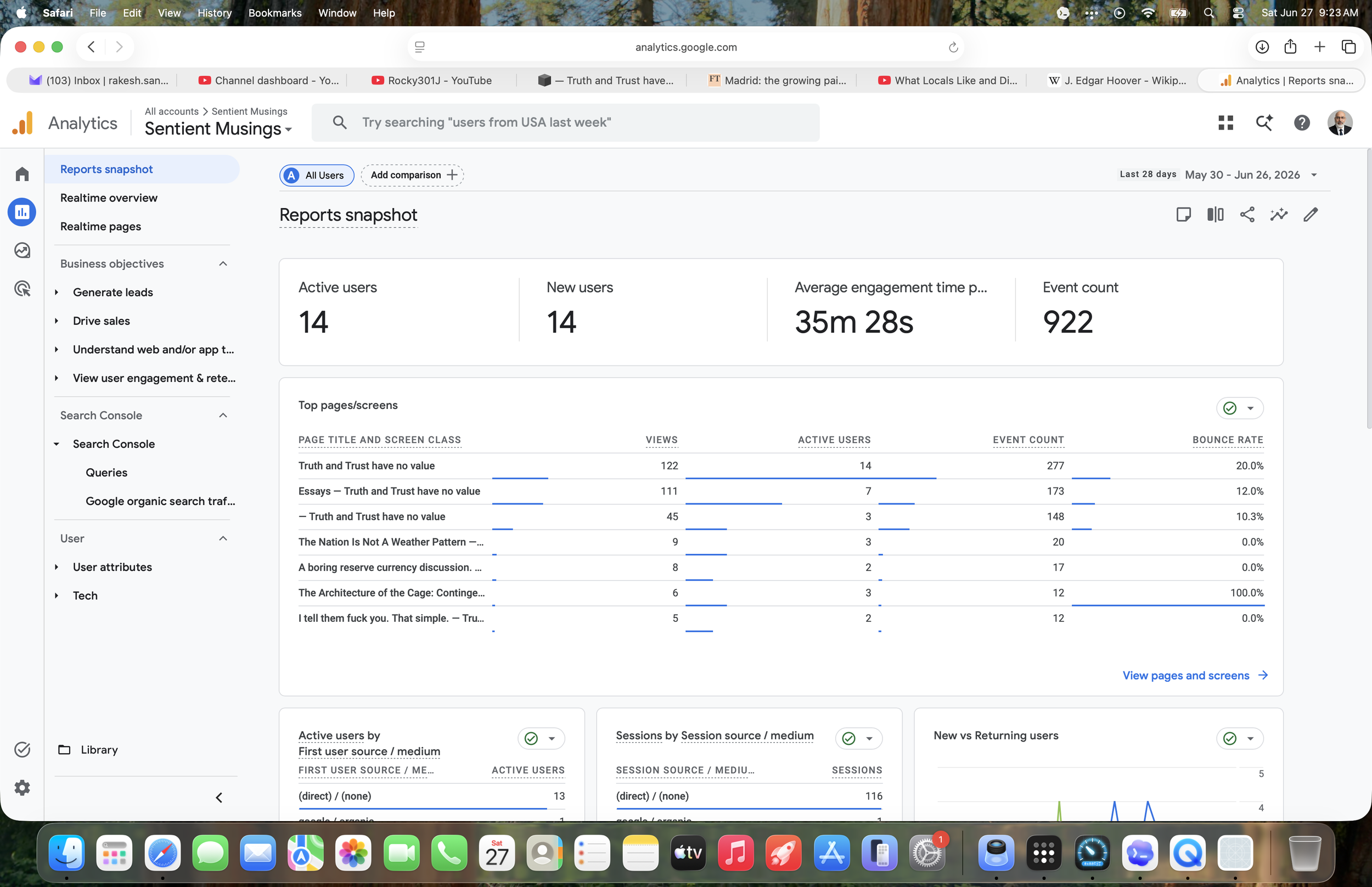Viewport: 1372px width, 887px height.
Task: Open Google organic search traffic report
Action: (x=160, y=501)
